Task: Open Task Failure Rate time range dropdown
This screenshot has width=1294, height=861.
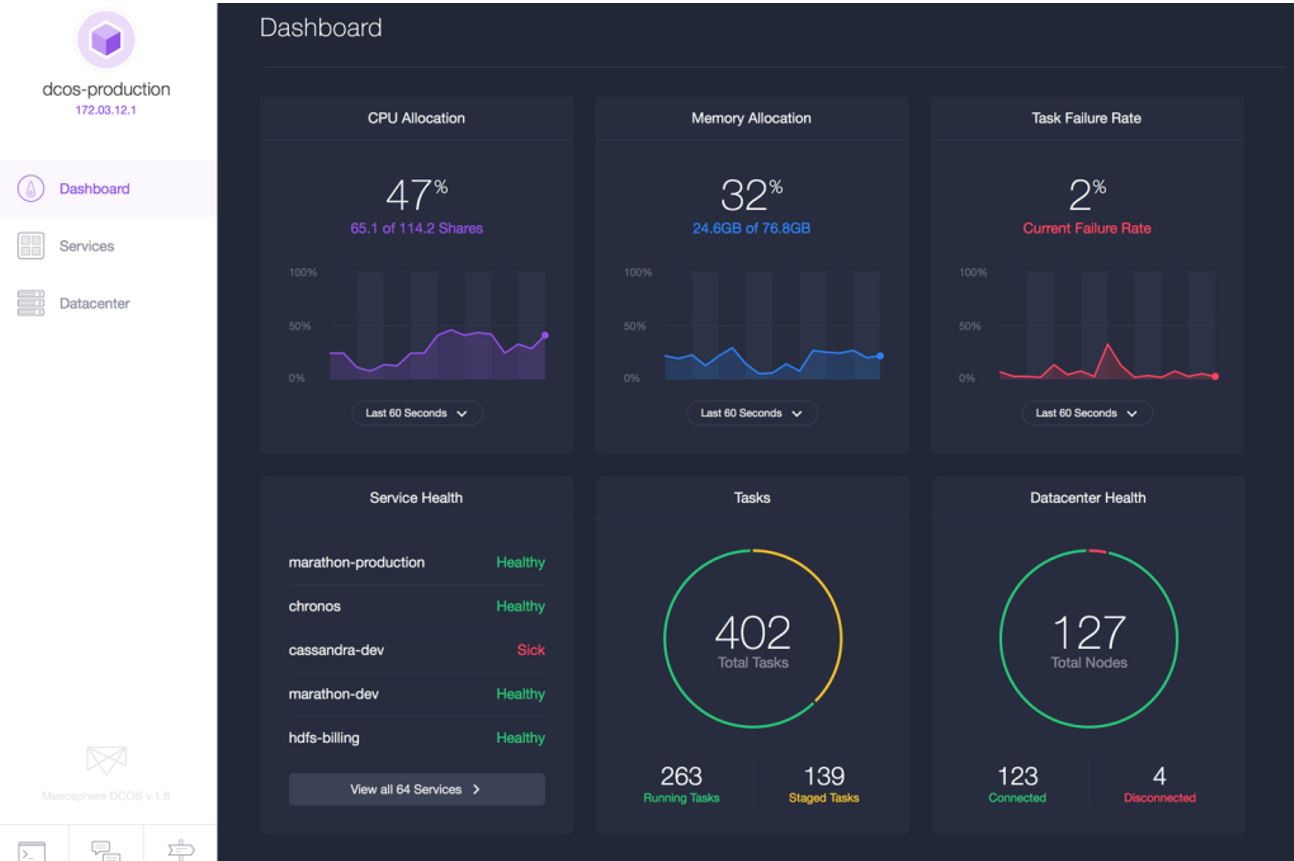Action: click(1086, 413)
